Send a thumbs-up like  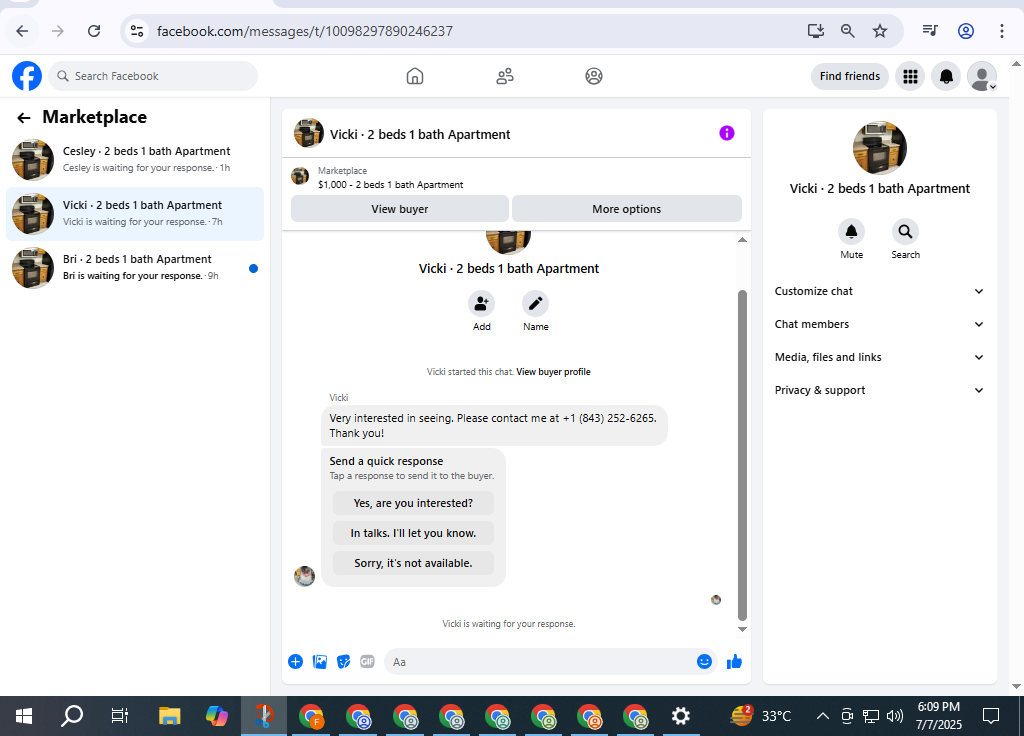click(x=734, y=662)
